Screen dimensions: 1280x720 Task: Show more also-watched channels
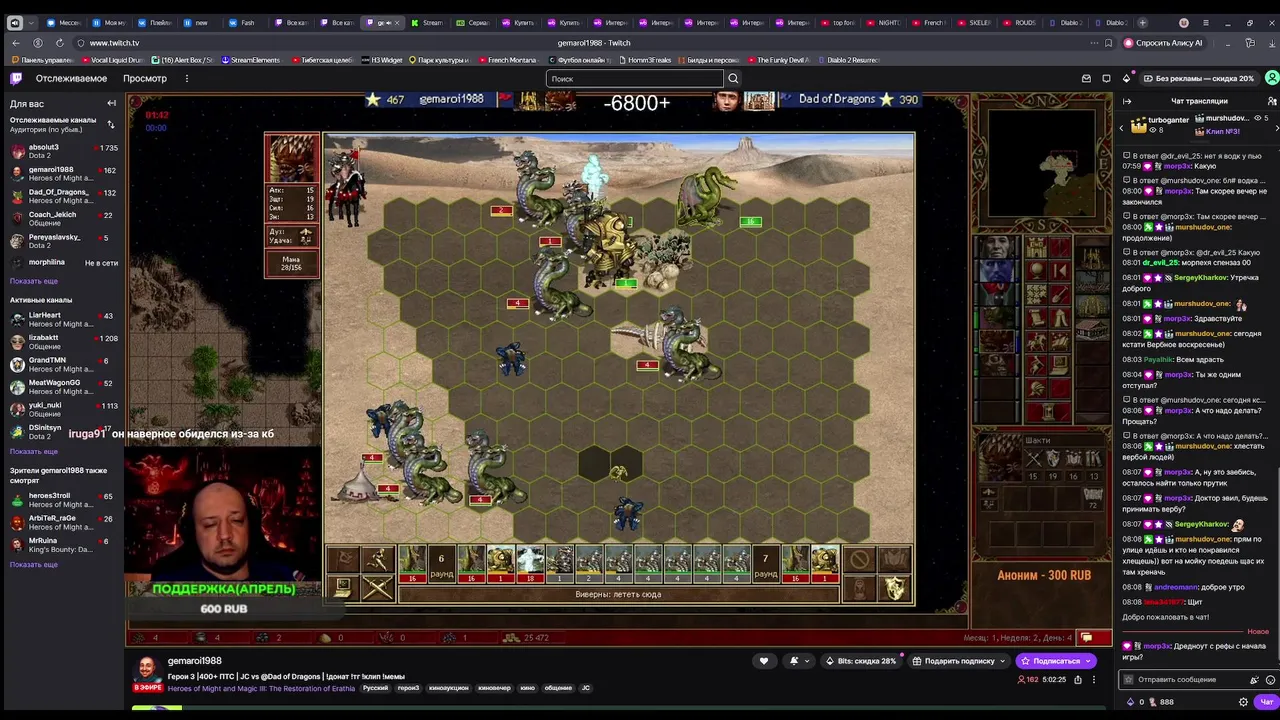(x=34, y=564)
